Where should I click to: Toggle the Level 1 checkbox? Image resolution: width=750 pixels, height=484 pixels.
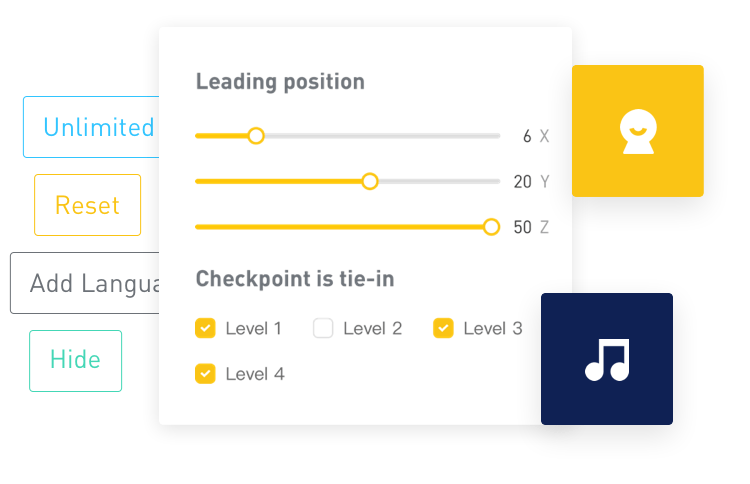pyautogui.click(x=205, y=328)
